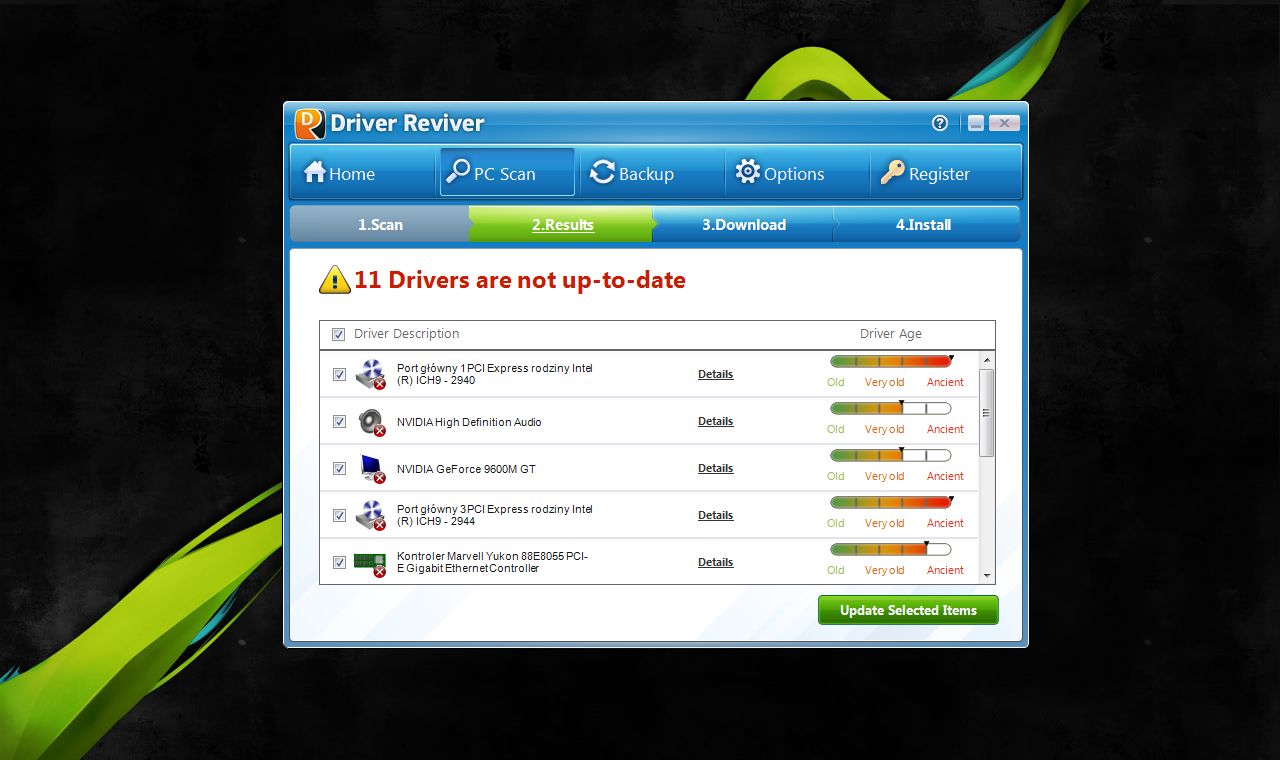The image size is (1280, 760).
Task: Click device icon for ICH9 - 2940 port
Action: (x=371, y=374)
